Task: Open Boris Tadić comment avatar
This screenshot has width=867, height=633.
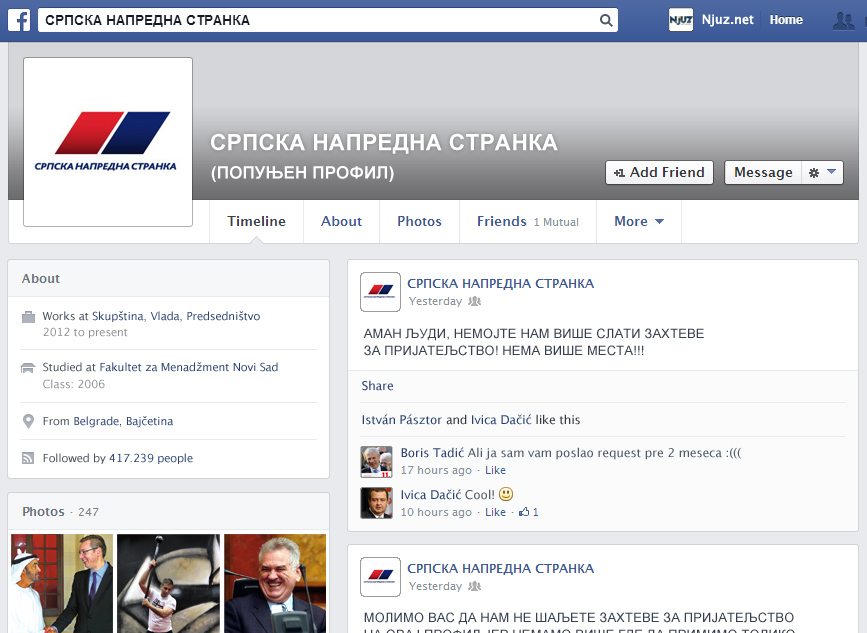Action: click(x=377, y=462)
